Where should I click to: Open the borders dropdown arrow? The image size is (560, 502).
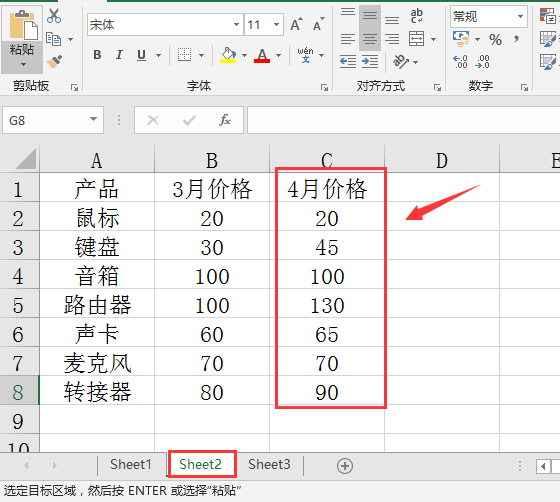(x=201, y=55)
